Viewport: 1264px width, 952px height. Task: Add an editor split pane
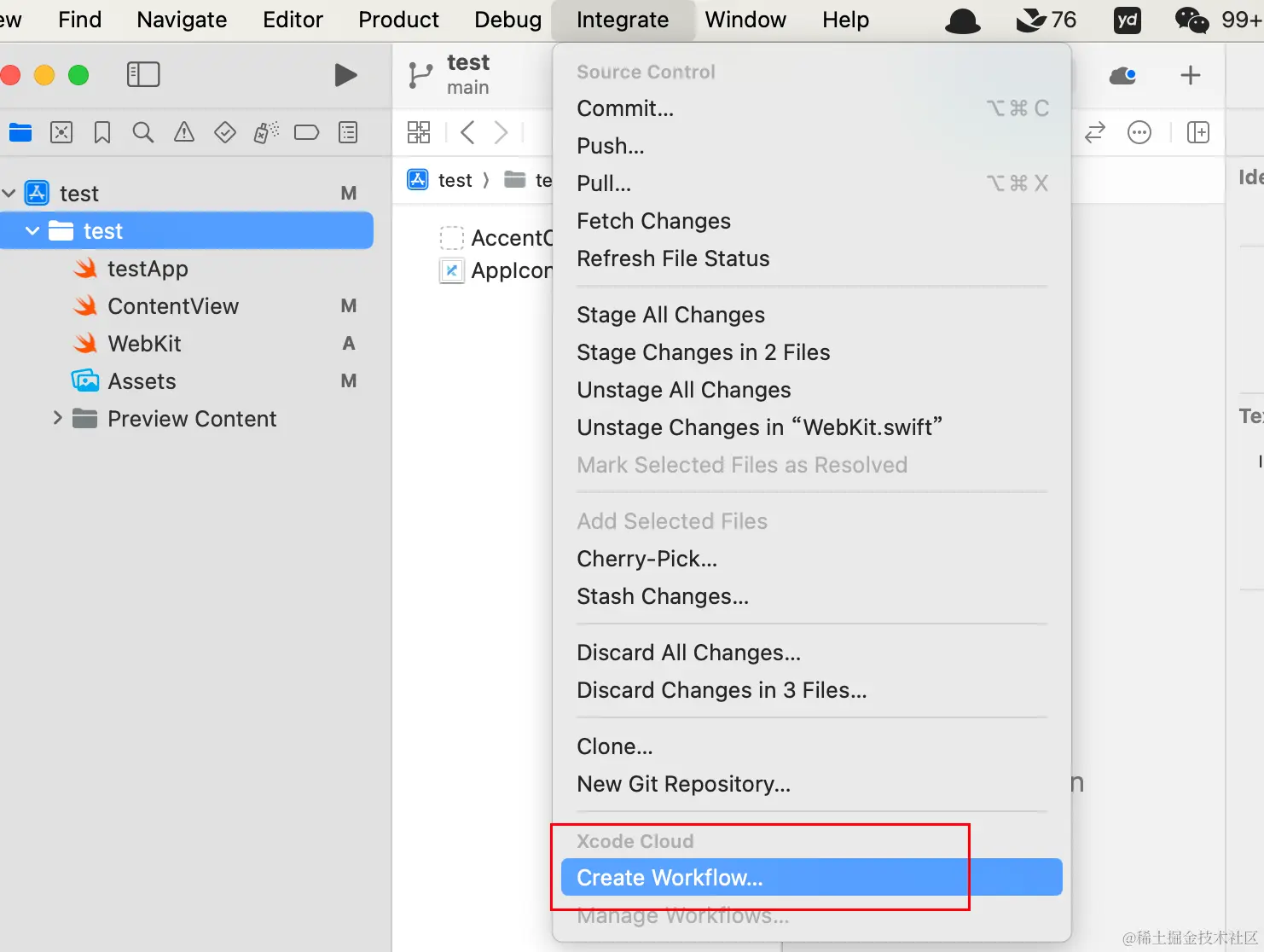pos(1198,132)
